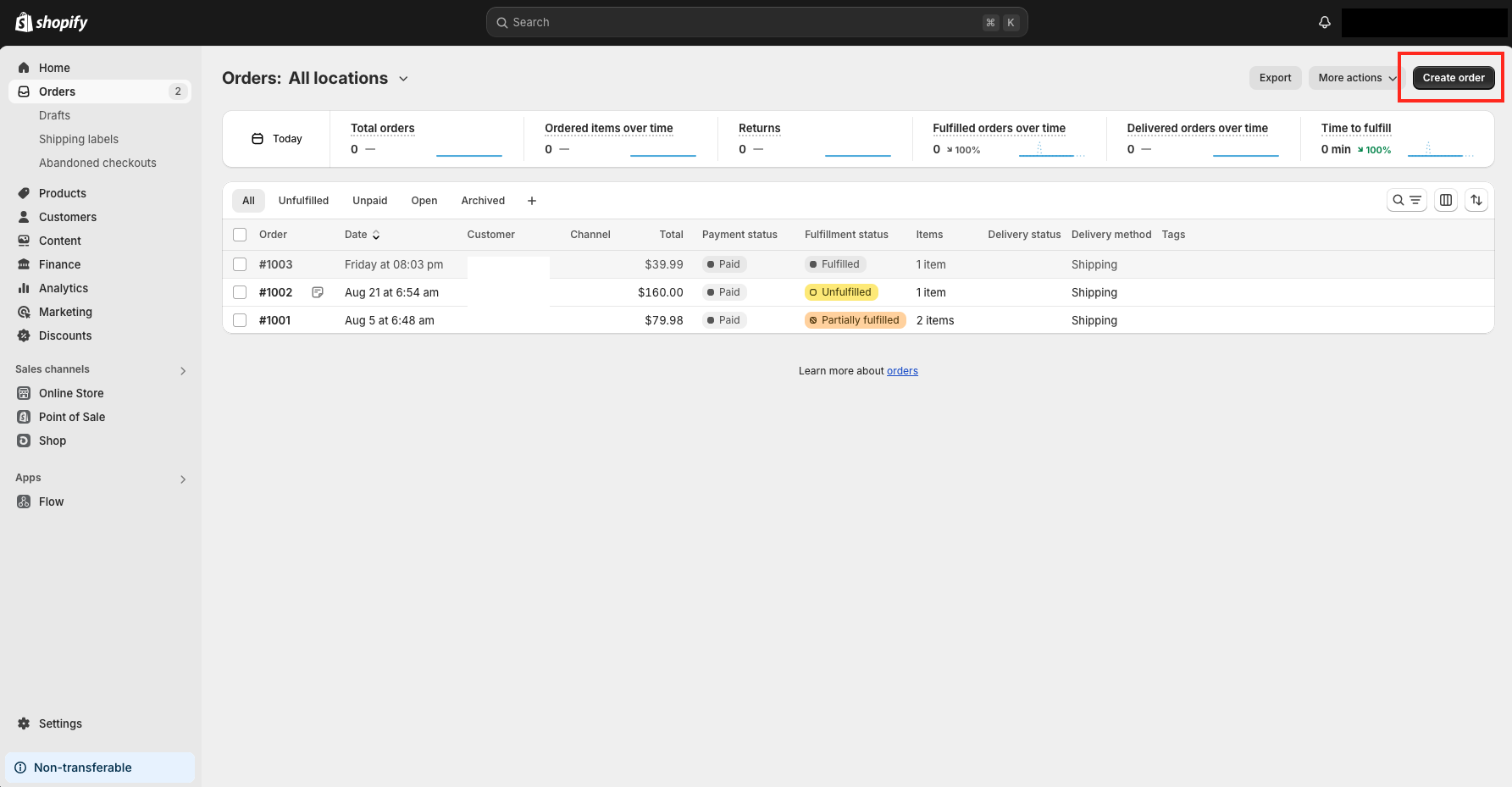Click the Marketing target icon
Screen dimensions: 1512x787
point(24,312)
